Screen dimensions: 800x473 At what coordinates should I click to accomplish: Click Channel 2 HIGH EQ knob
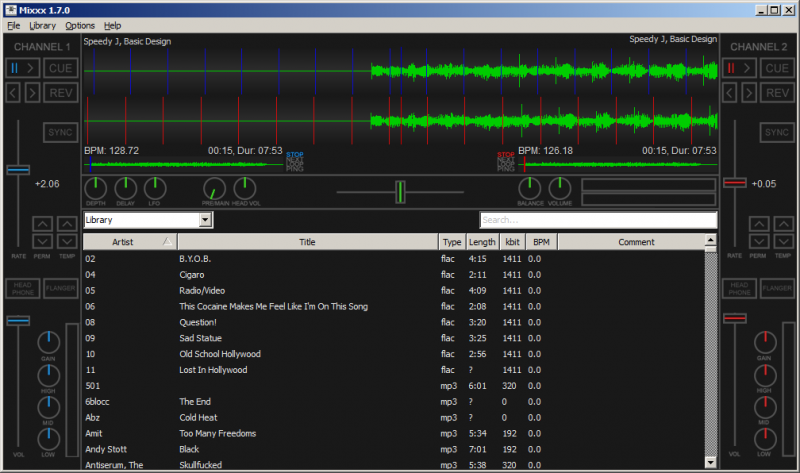[x=765, y=376]
